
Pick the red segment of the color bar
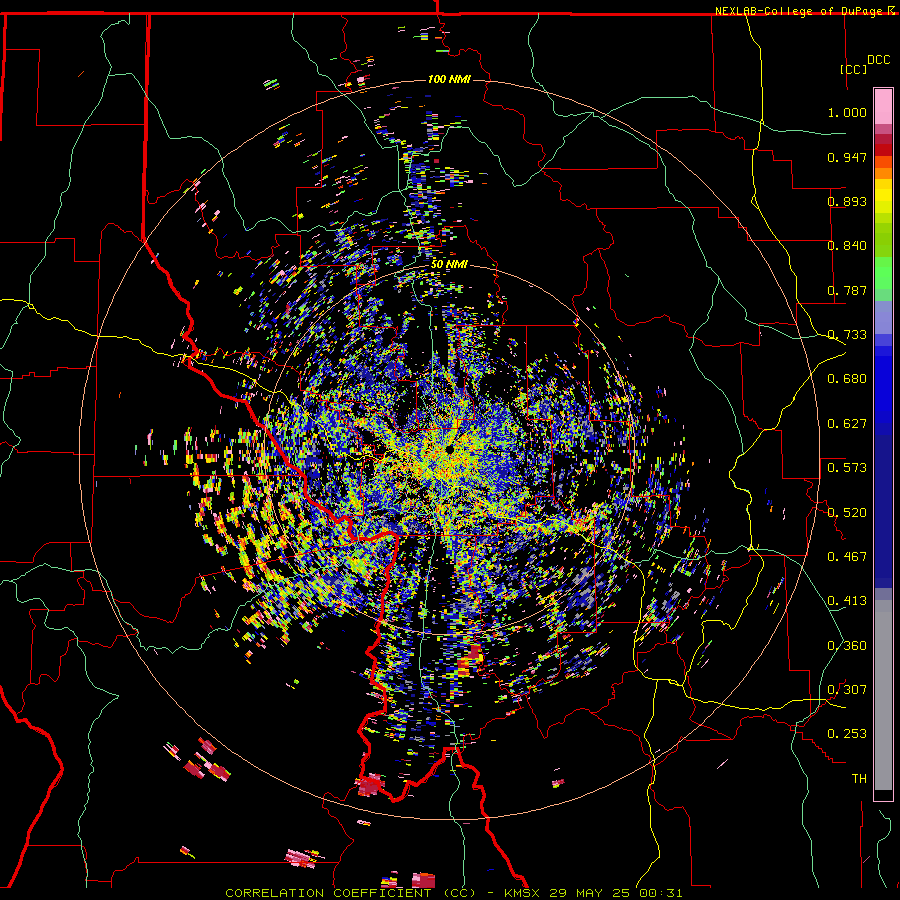point(883,150)
